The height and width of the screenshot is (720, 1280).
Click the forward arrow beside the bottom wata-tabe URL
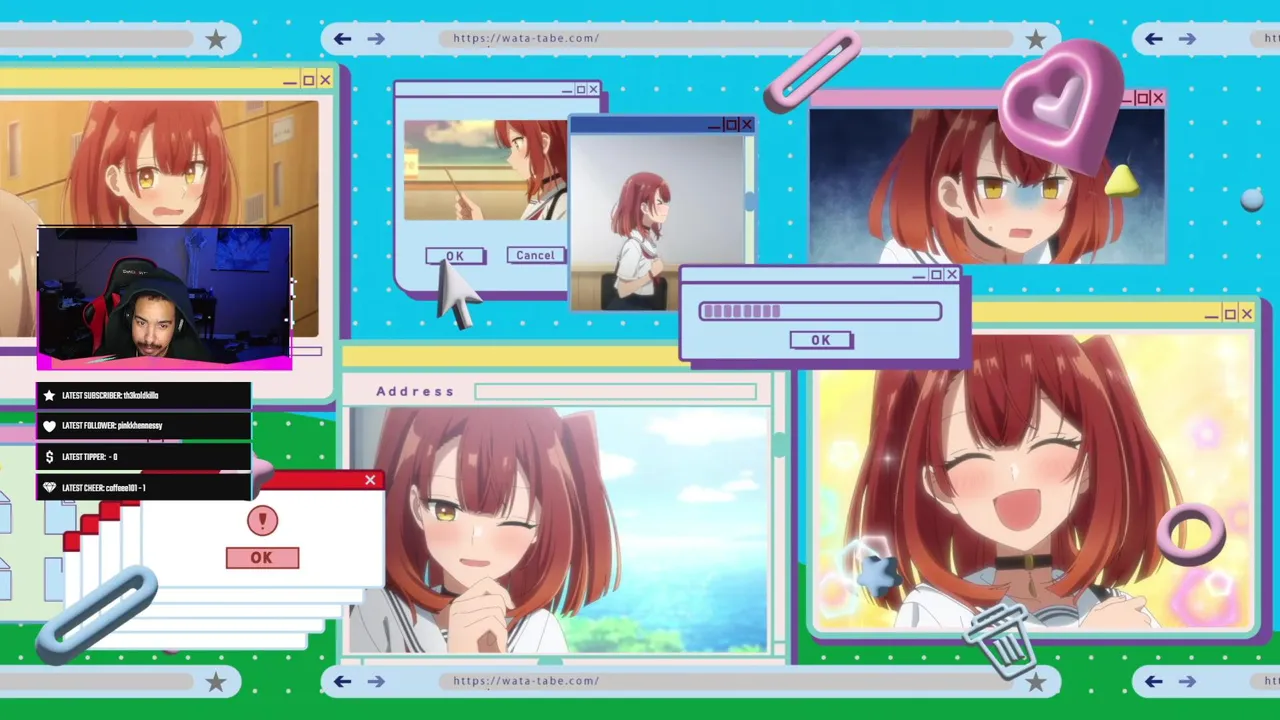pyautogui.click(x=376, y=681)
